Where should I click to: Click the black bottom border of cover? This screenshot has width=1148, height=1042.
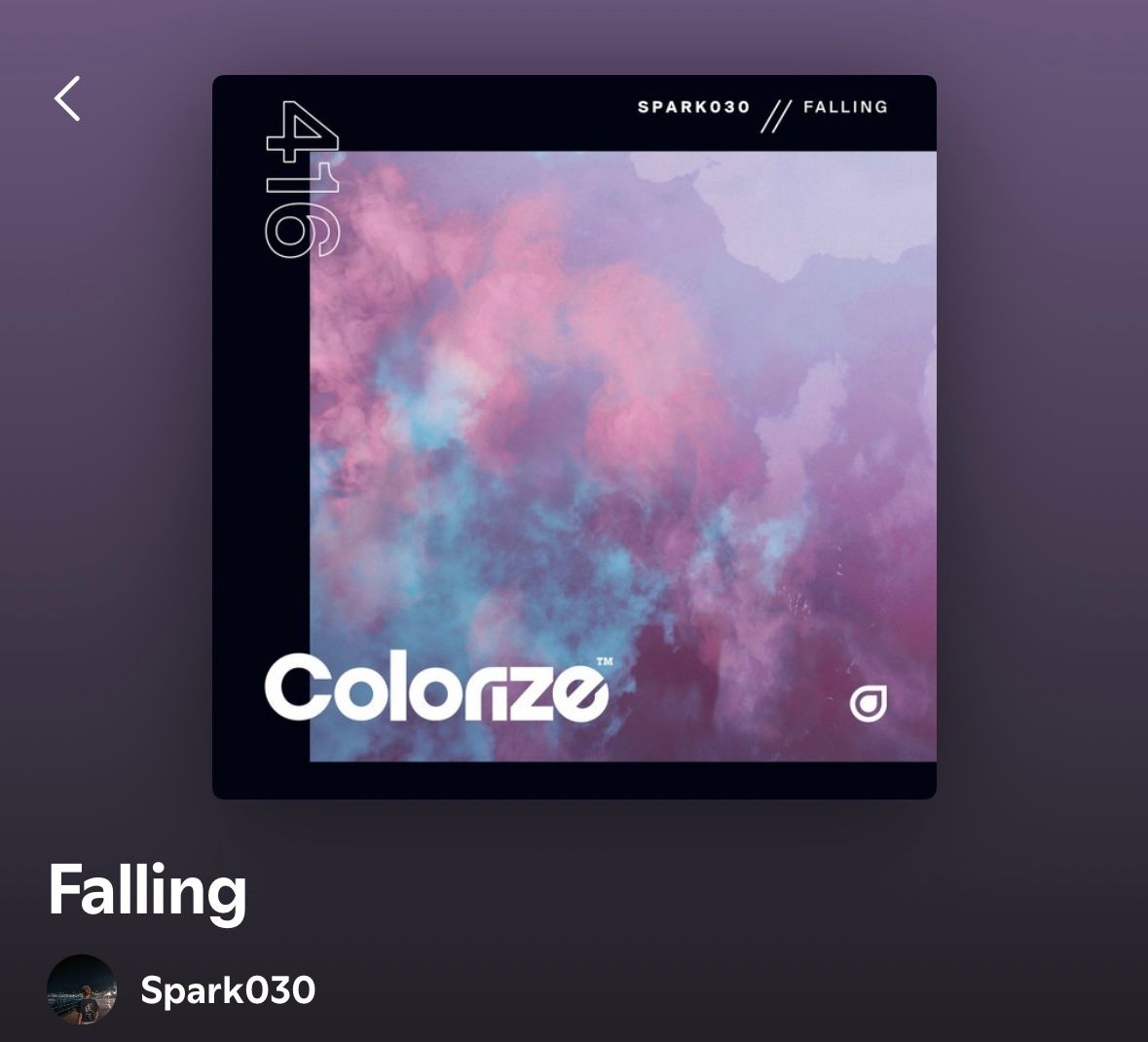[x=574, y=781]
